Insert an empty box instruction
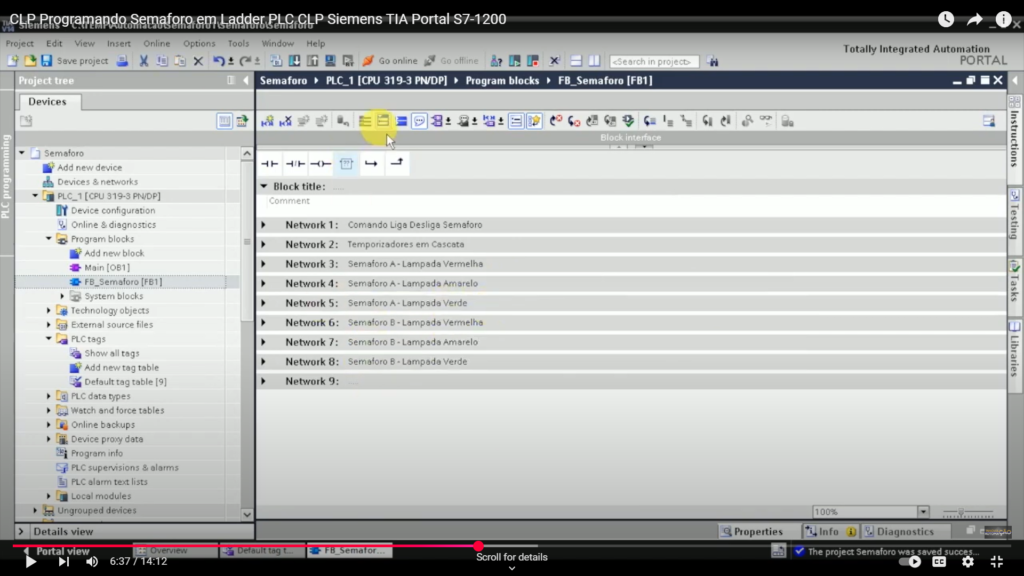The height and width of the screenshot is (576, 1024). coord(346,163)
